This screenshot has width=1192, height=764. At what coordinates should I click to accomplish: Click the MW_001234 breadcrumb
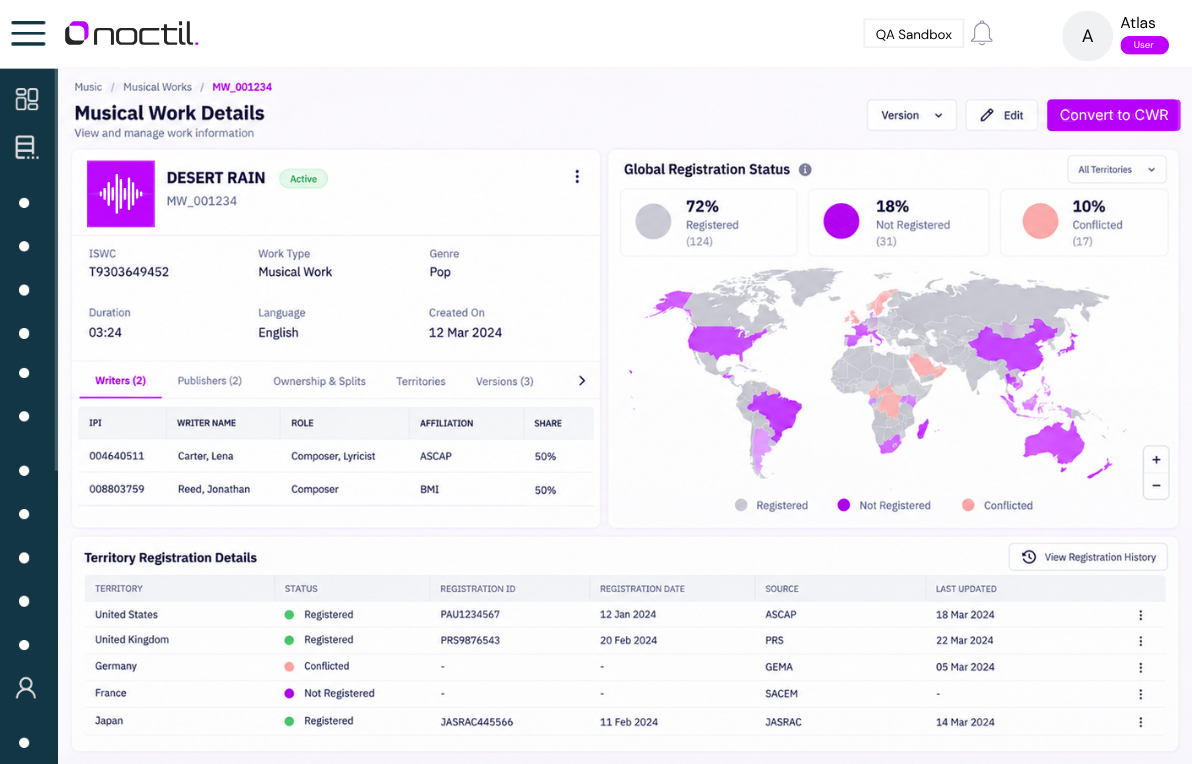[x=242, y=87]
